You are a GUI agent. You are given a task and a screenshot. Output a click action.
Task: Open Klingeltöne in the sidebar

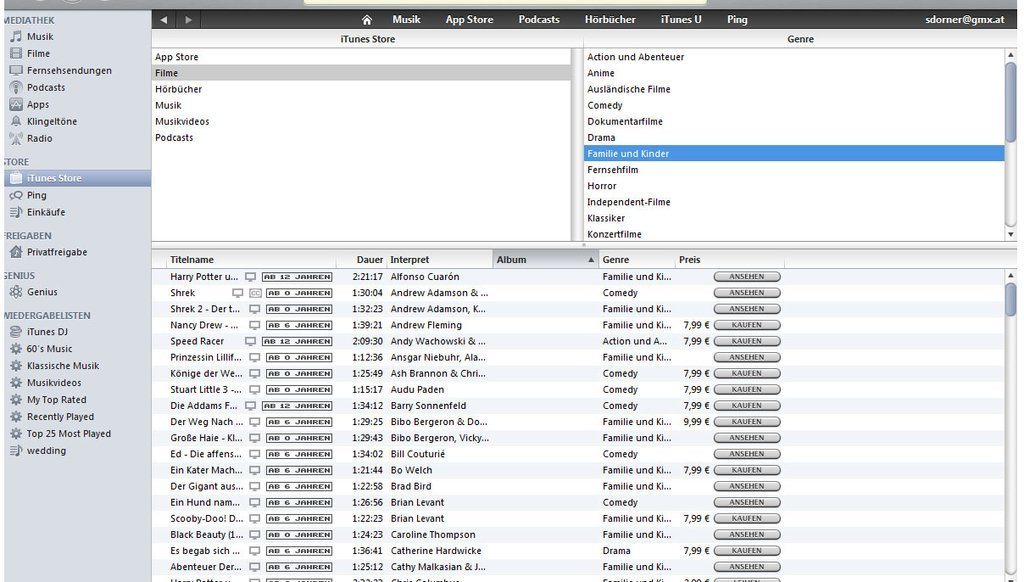[51, 122]
